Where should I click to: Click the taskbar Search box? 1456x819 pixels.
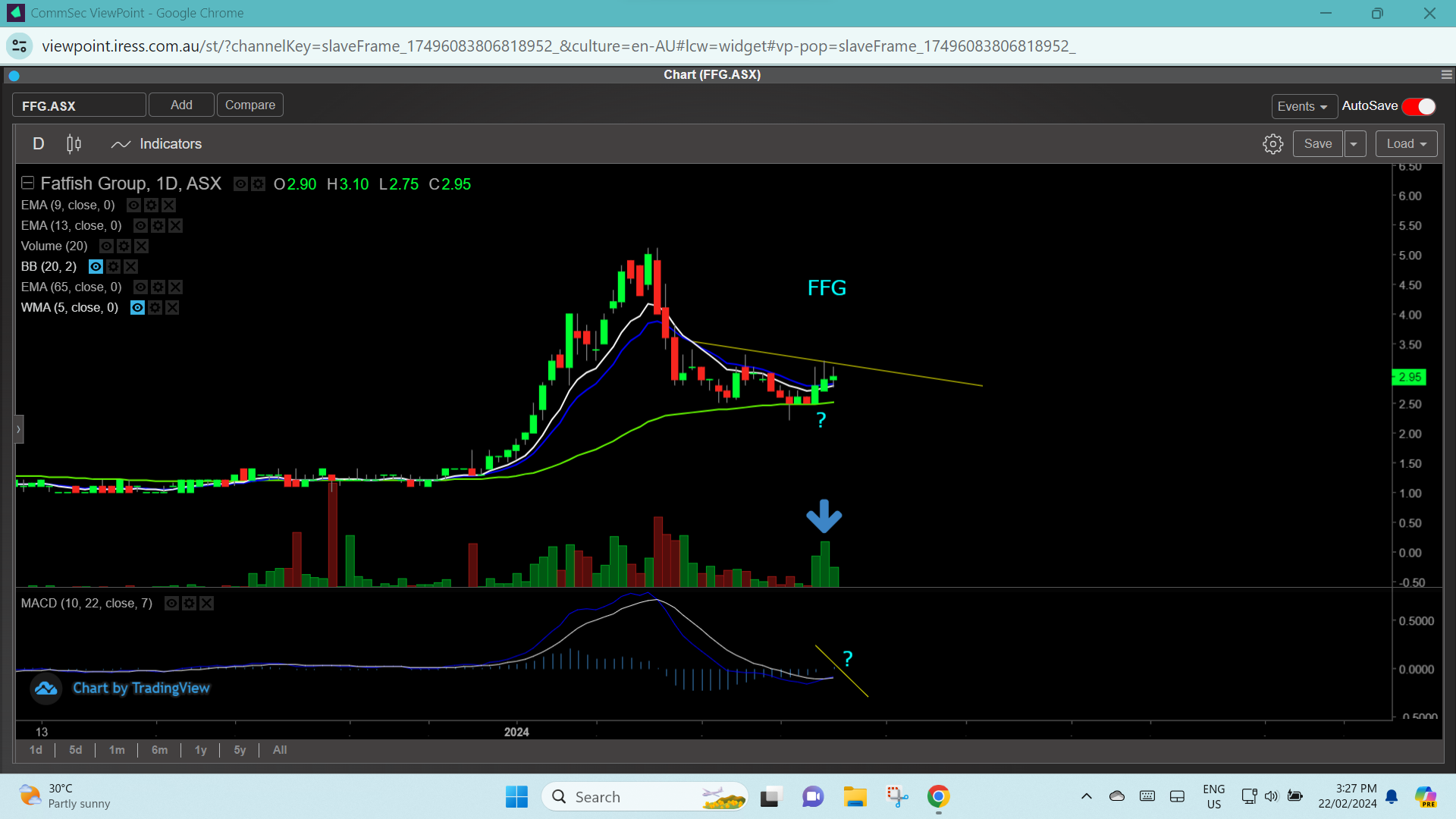click(645, 797)
